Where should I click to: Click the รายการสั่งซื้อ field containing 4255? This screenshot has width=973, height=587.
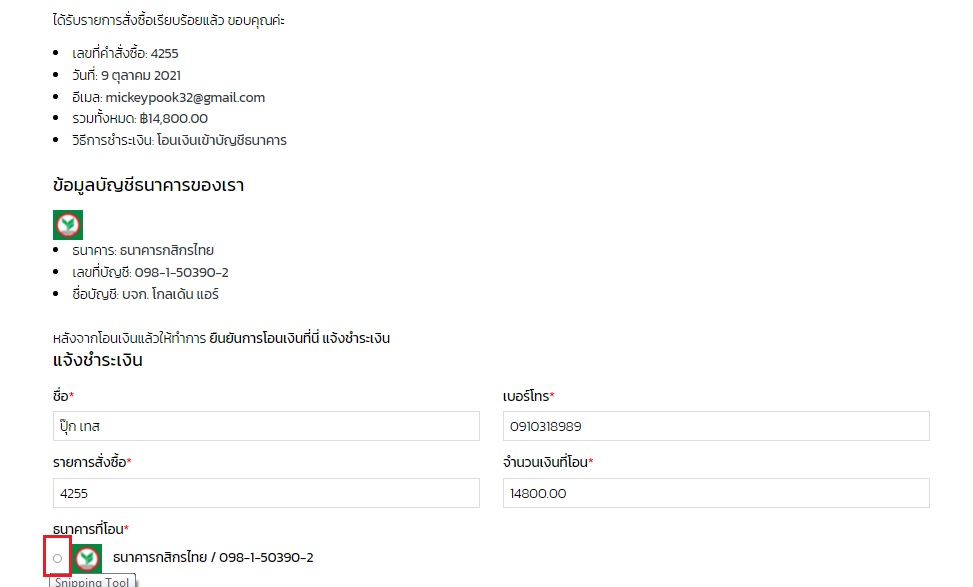click(x=266, y=493)
